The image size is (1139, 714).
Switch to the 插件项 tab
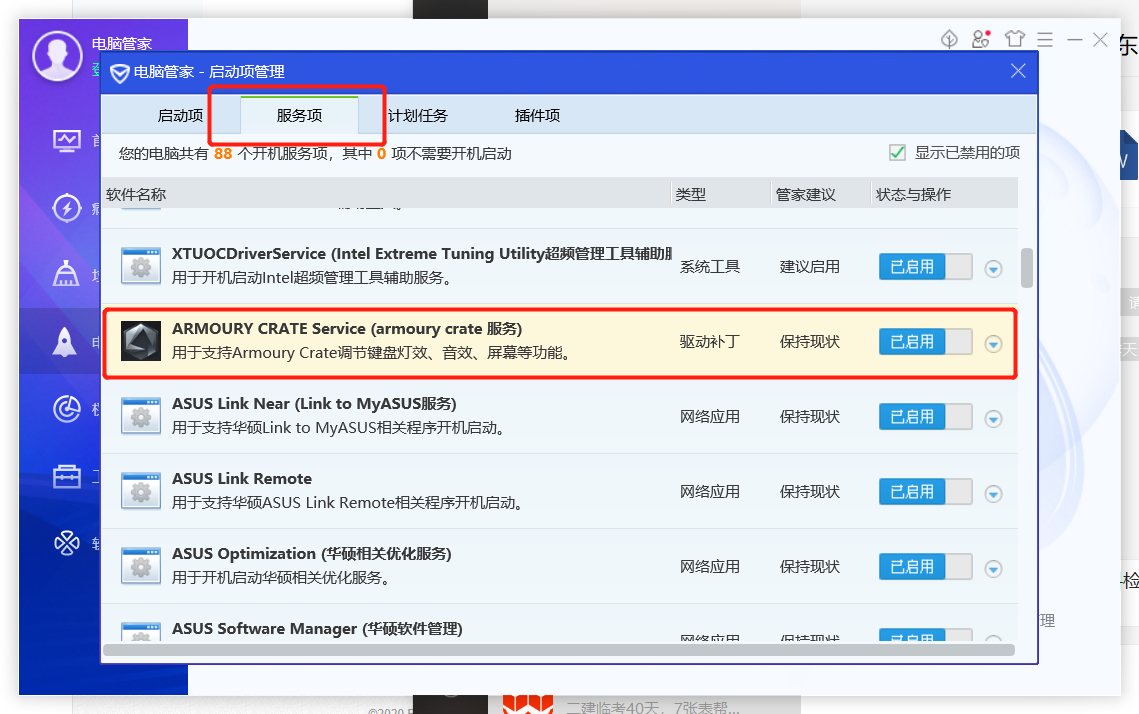click(538, 115)
